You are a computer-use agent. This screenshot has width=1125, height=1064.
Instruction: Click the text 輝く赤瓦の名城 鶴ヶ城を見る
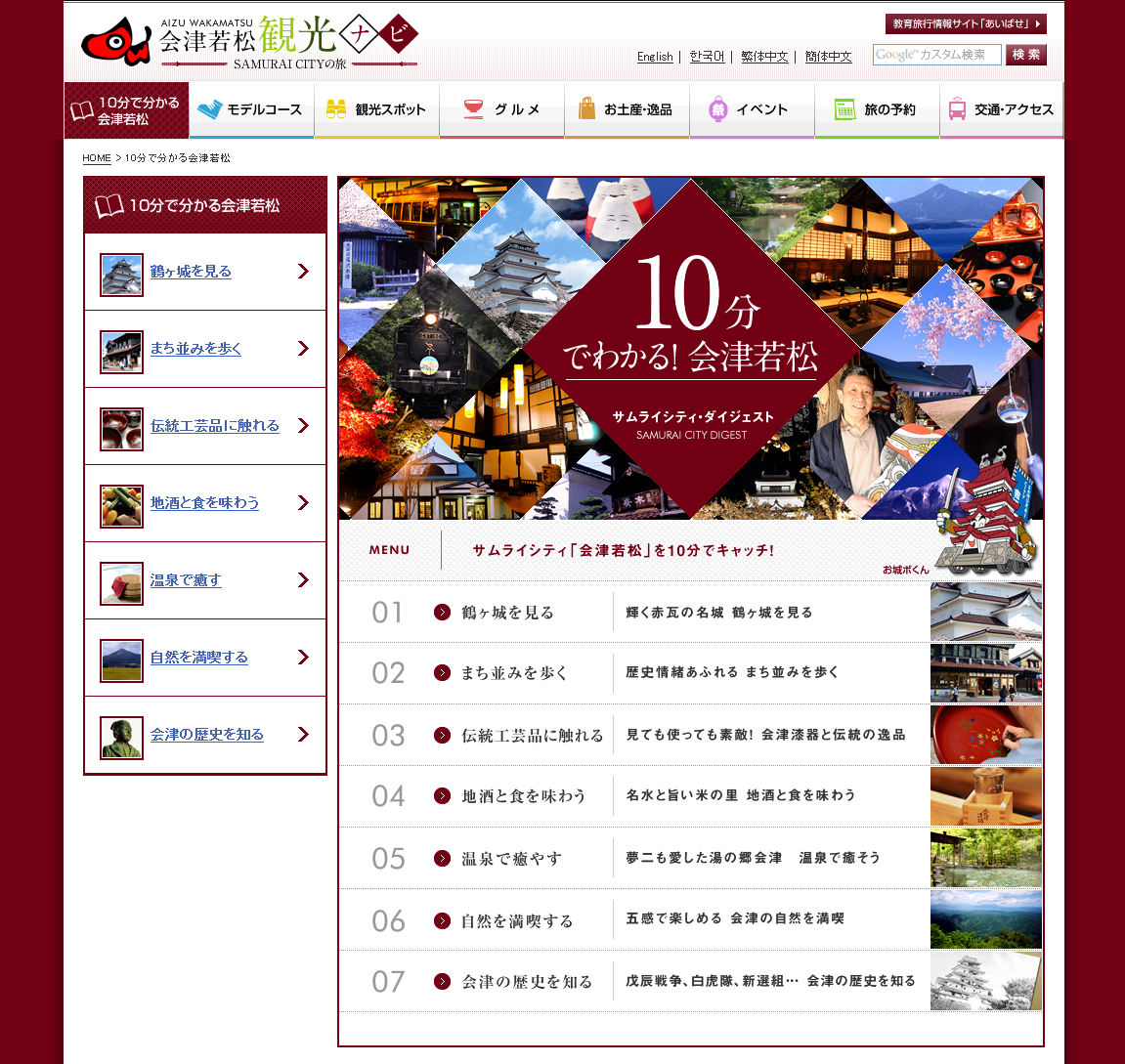pyautogui.click(x=719, y=613)
